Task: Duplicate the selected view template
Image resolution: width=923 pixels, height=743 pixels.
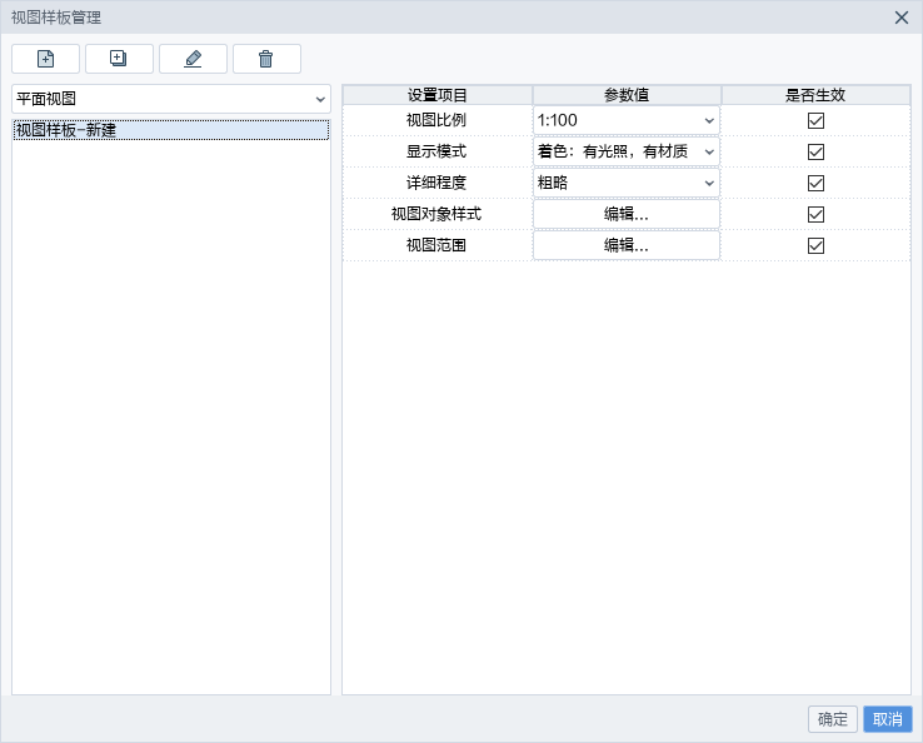Action: tap(119, 59)
